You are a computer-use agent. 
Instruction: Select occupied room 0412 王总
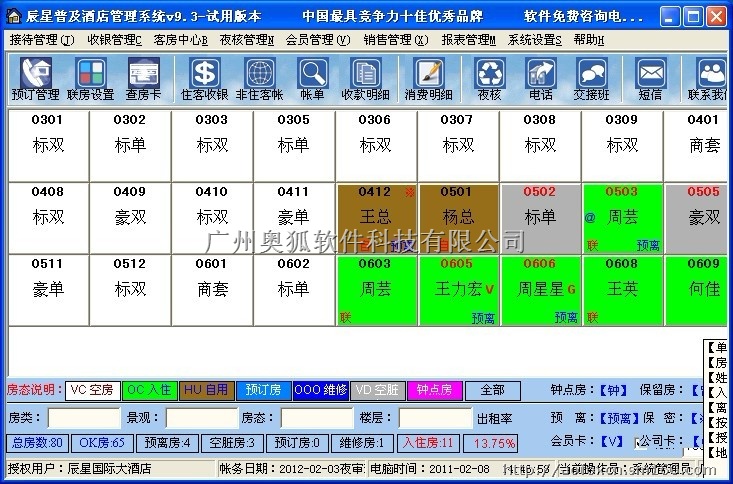[x=376, y=217]
